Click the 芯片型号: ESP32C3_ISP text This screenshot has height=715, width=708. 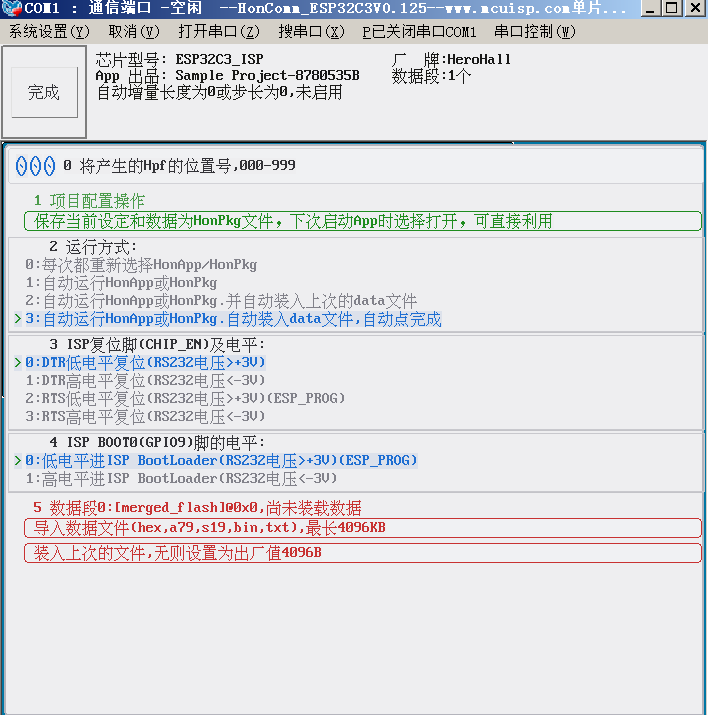coord(179,59)
